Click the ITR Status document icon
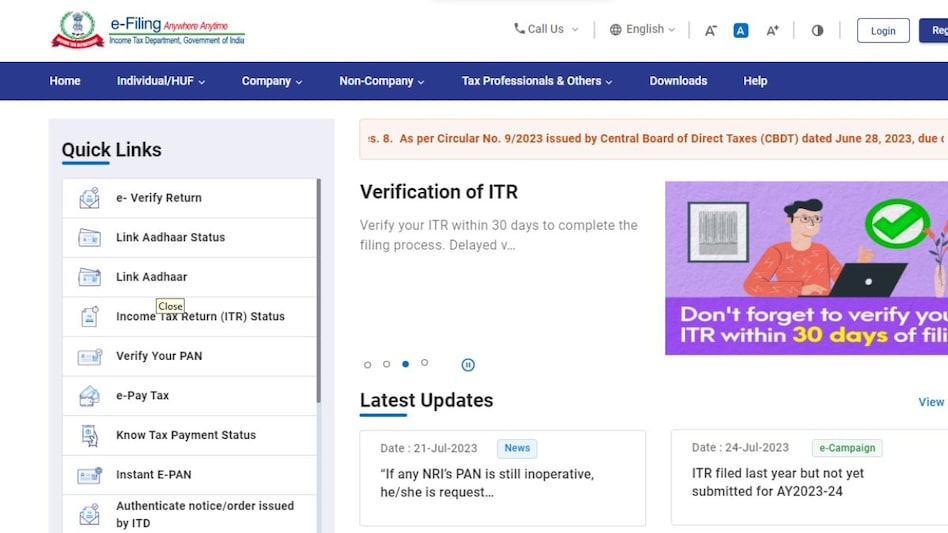 89,317
